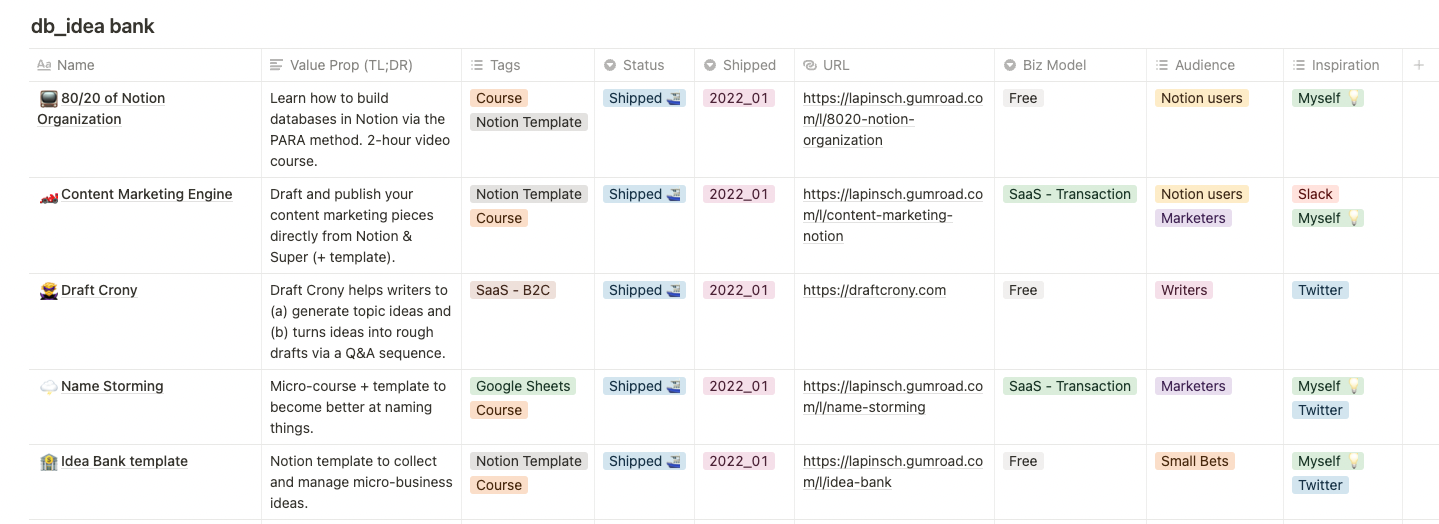
Task: Click the plus icon to add a column
Action: pyautogui.click(x=1418, y=65)
